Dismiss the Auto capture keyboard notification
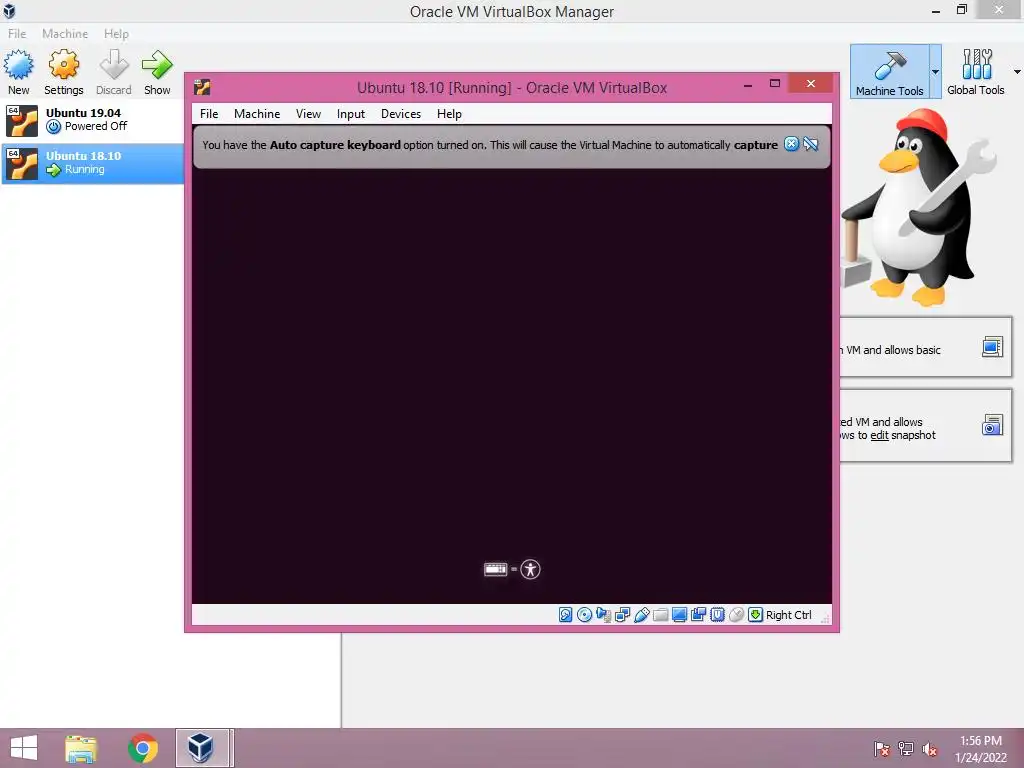1024x768 pixels. click(792, 144)
